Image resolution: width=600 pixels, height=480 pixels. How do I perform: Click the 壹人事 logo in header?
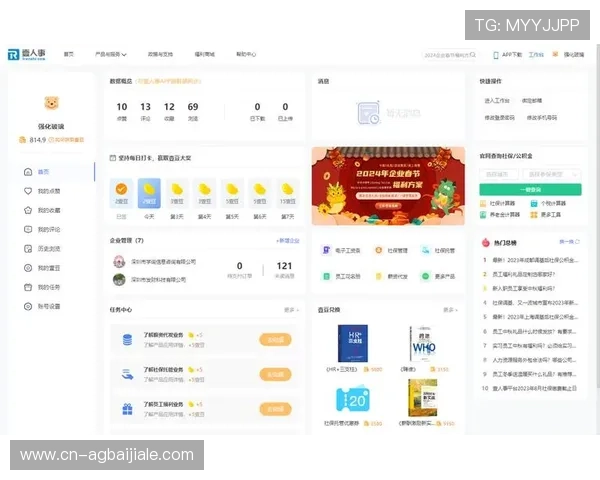pos(26,54)
